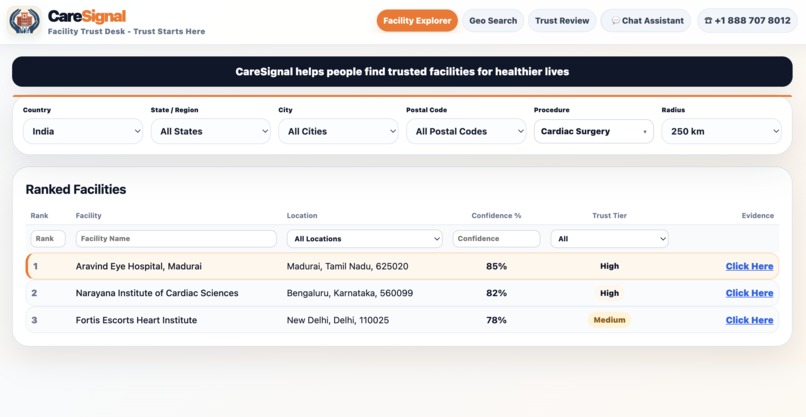The height and width of the screenshot is (417, 806).
Task: Click the Confidence filter input
Action: 497,239
